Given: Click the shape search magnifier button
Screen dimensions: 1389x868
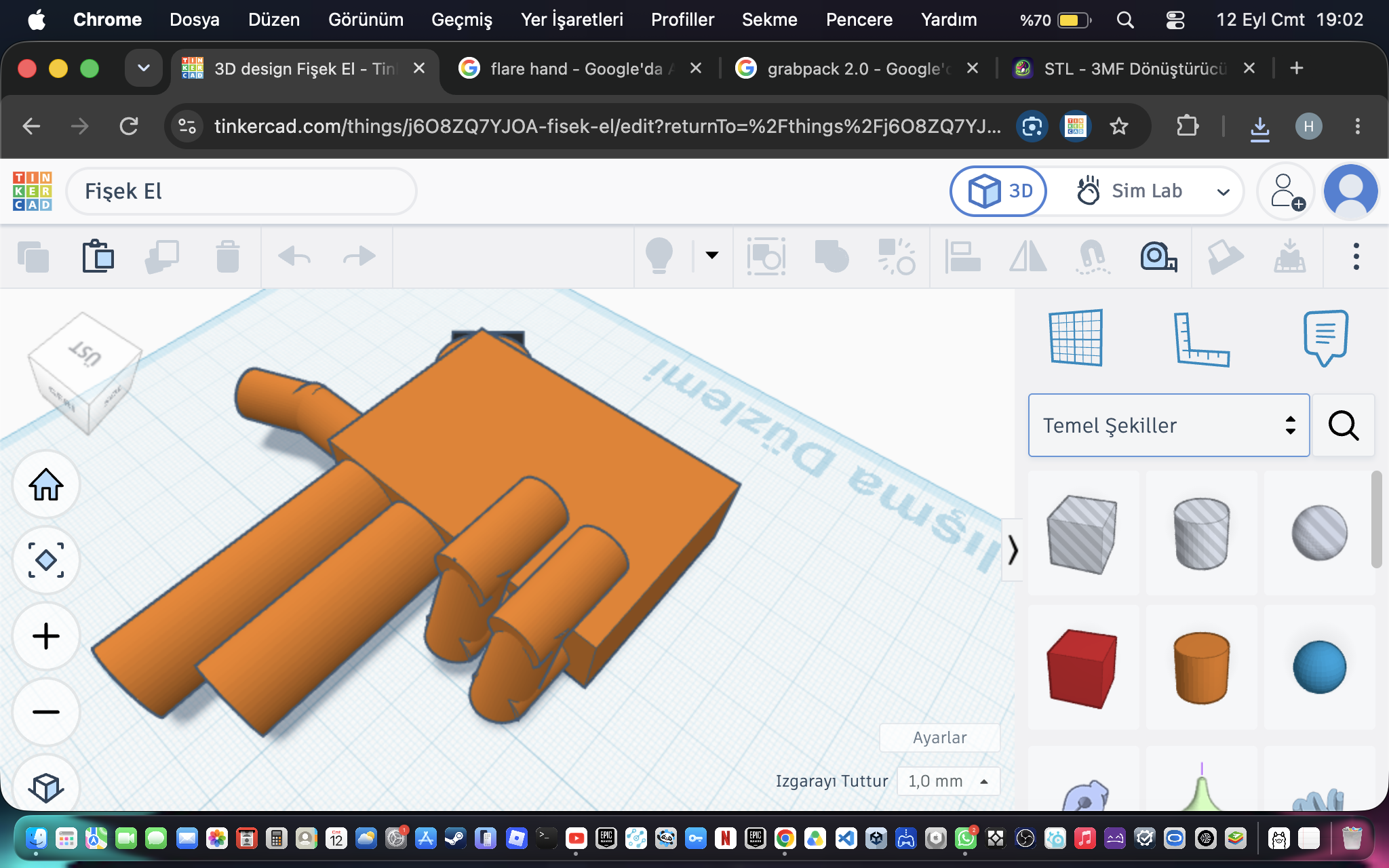Looking at the screenshot, I should tap(1343, 425).
